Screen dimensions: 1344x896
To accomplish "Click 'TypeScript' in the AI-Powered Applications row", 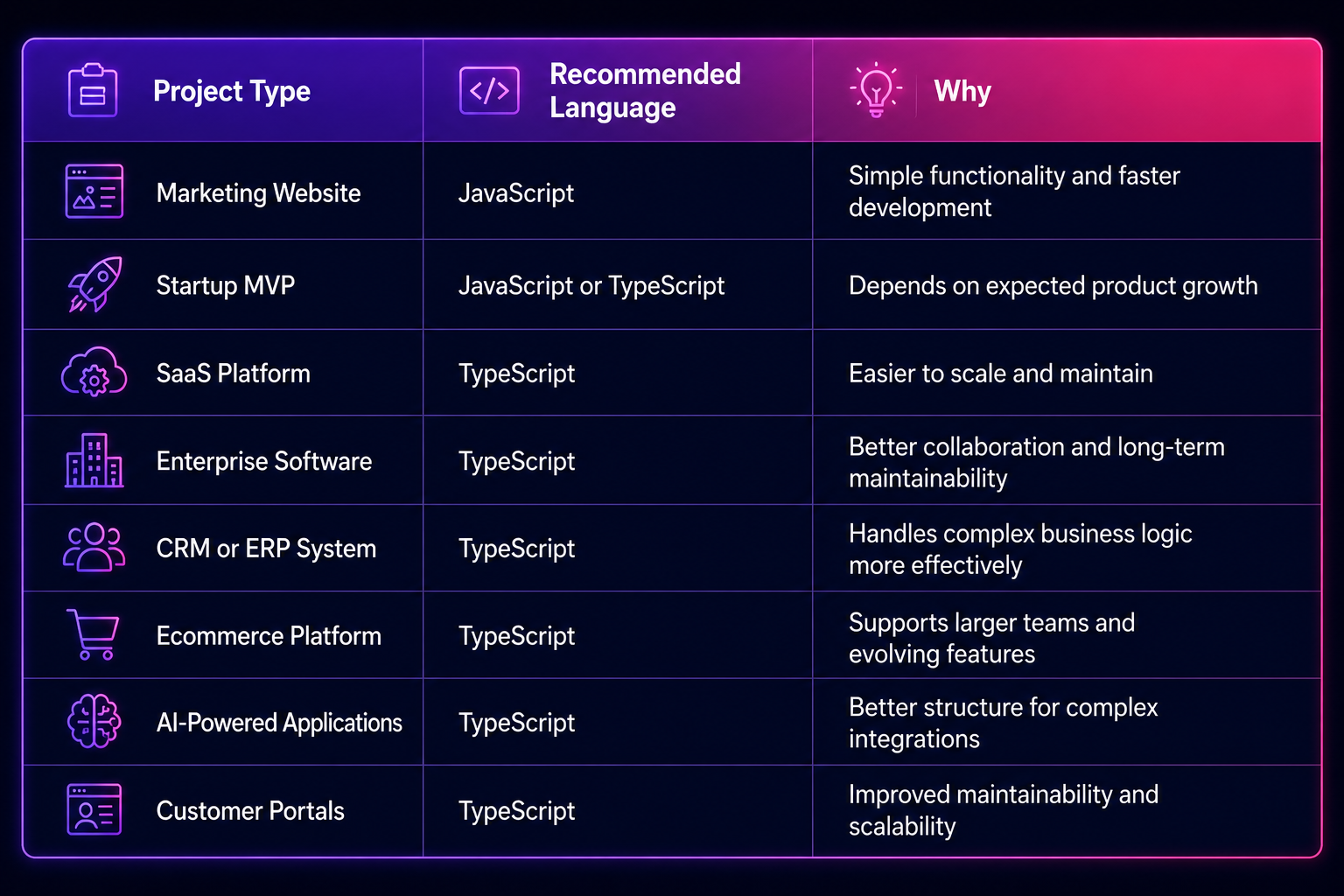I will pos(516,724).
